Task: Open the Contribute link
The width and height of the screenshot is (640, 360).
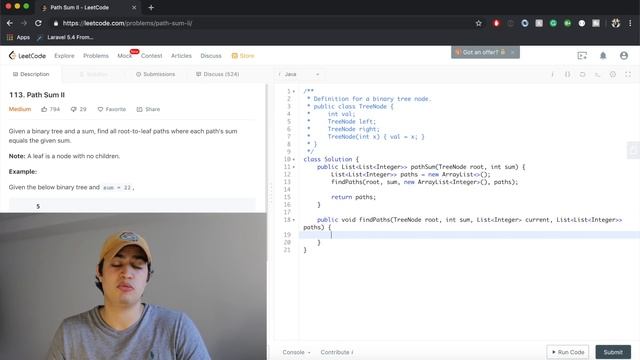Action: tap(337, 352)
